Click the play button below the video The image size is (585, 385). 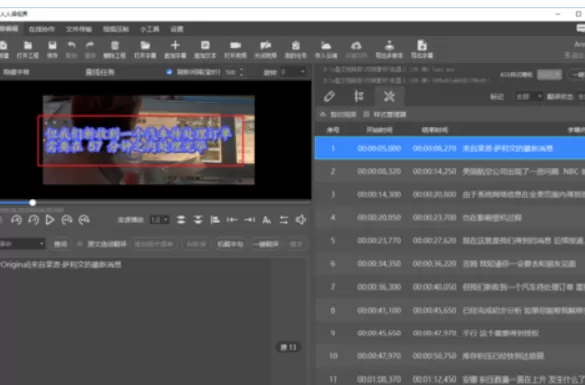[50, 220]
